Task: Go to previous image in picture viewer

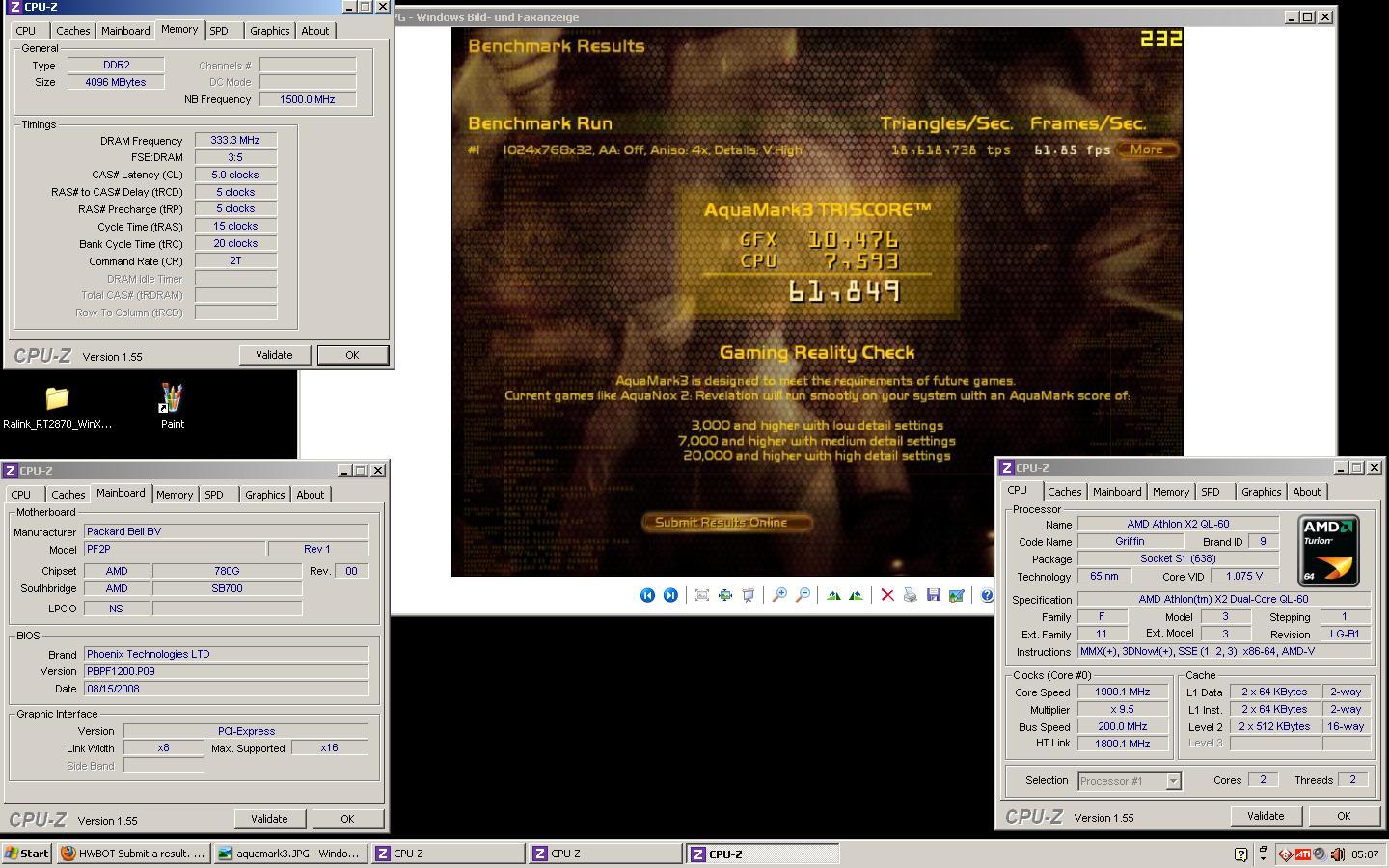Action: (647, 595)
